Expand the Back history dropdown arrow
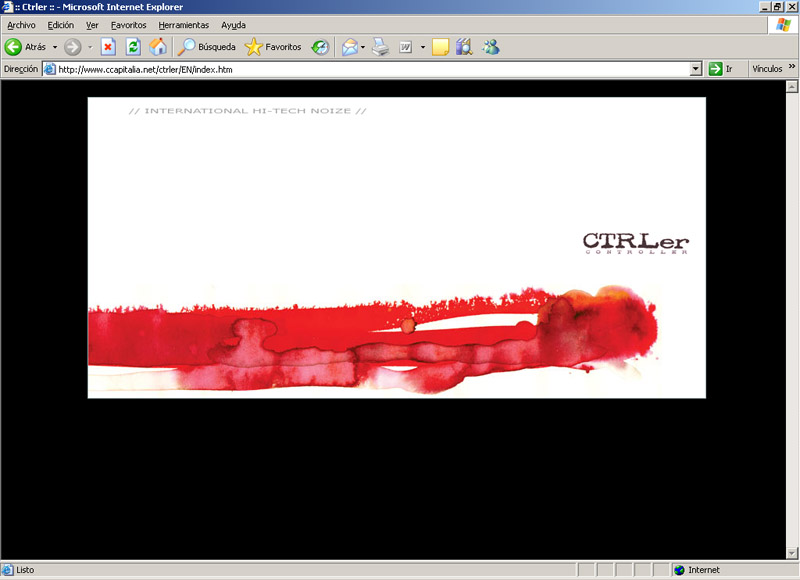Screen dimensions: 800x580 point(55,47)
